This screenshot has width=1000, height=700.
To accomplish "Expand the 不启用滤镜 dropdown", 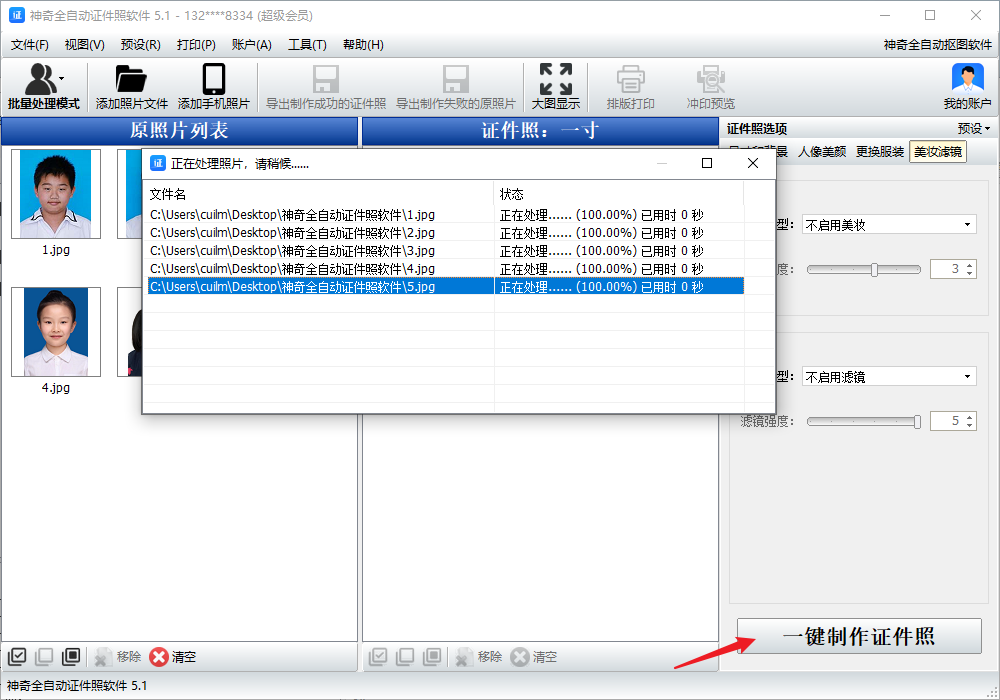I will (889, 377).
